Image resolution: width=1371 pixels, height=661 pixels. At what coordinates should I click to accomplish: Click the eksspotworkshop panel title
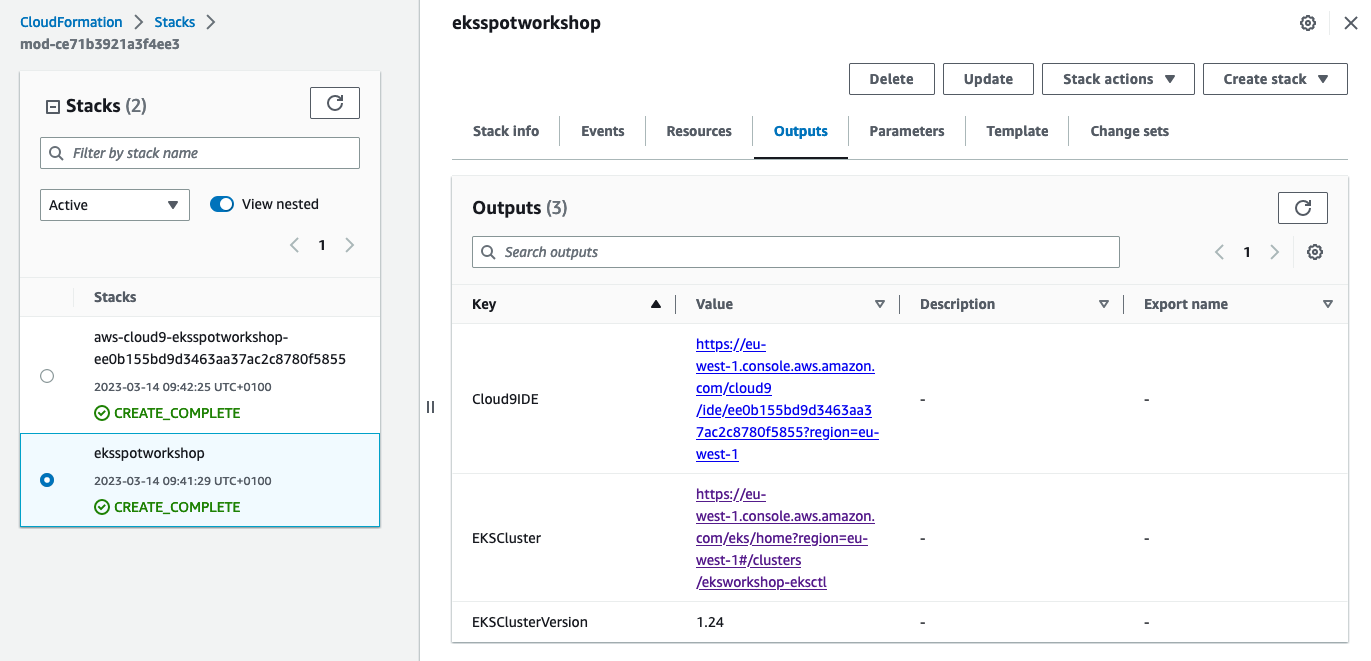tap(527, 22)
